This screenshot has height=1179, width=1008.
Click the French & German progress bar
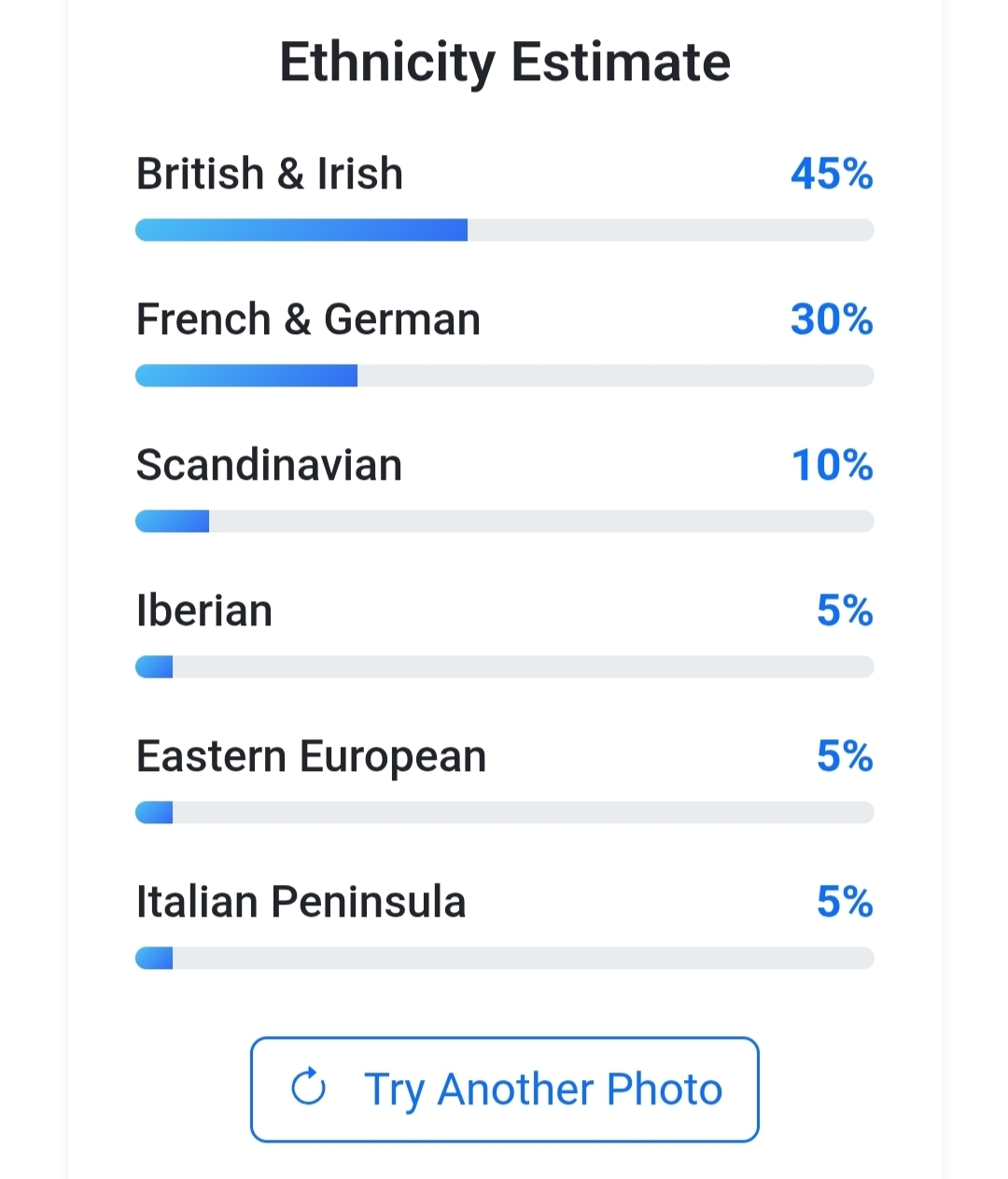pos(504,375)
